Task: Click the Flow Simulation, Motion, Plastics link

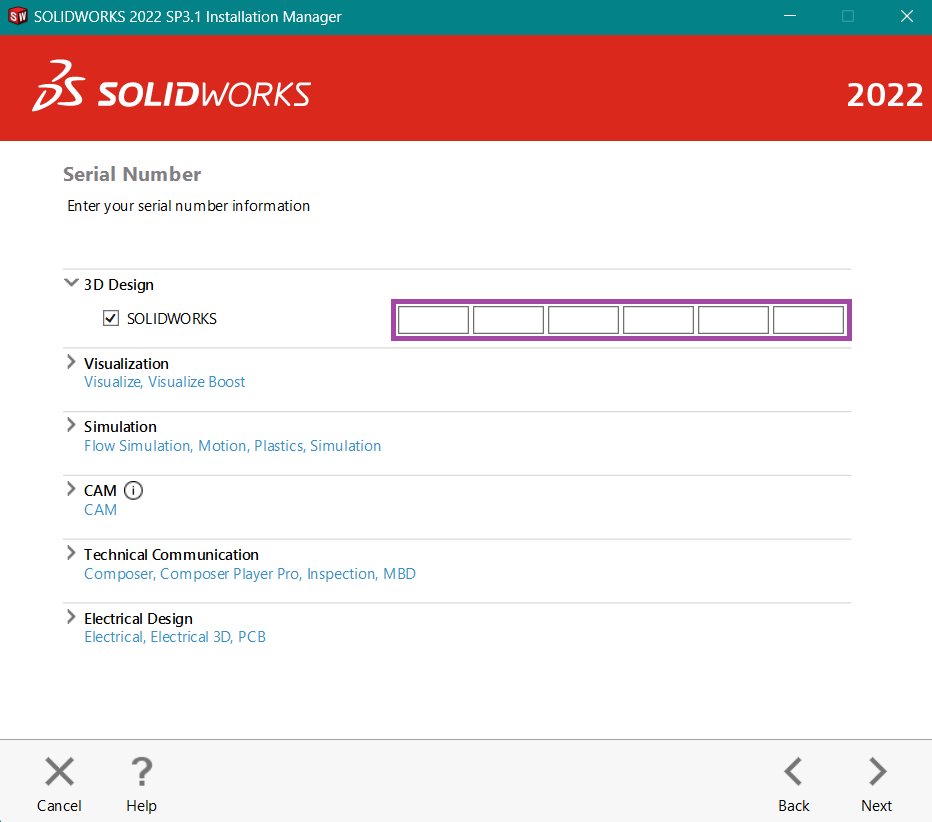Action: (x=232, y=446)
